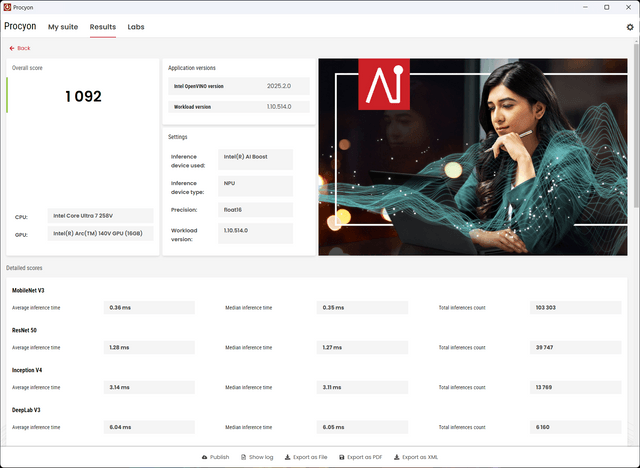Select DeepLab V3 median time 6.05 ms
The height and width of the screenshot is (468, 640).
pos(362,427)
